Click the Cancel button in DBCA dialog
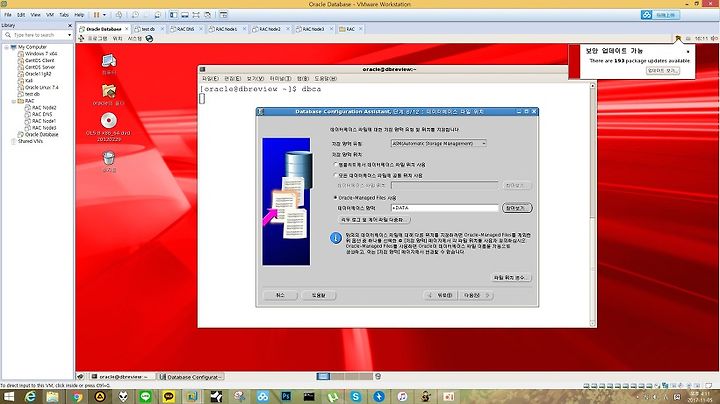Screen dimensions: 720x404 click(x=280, y=296)
